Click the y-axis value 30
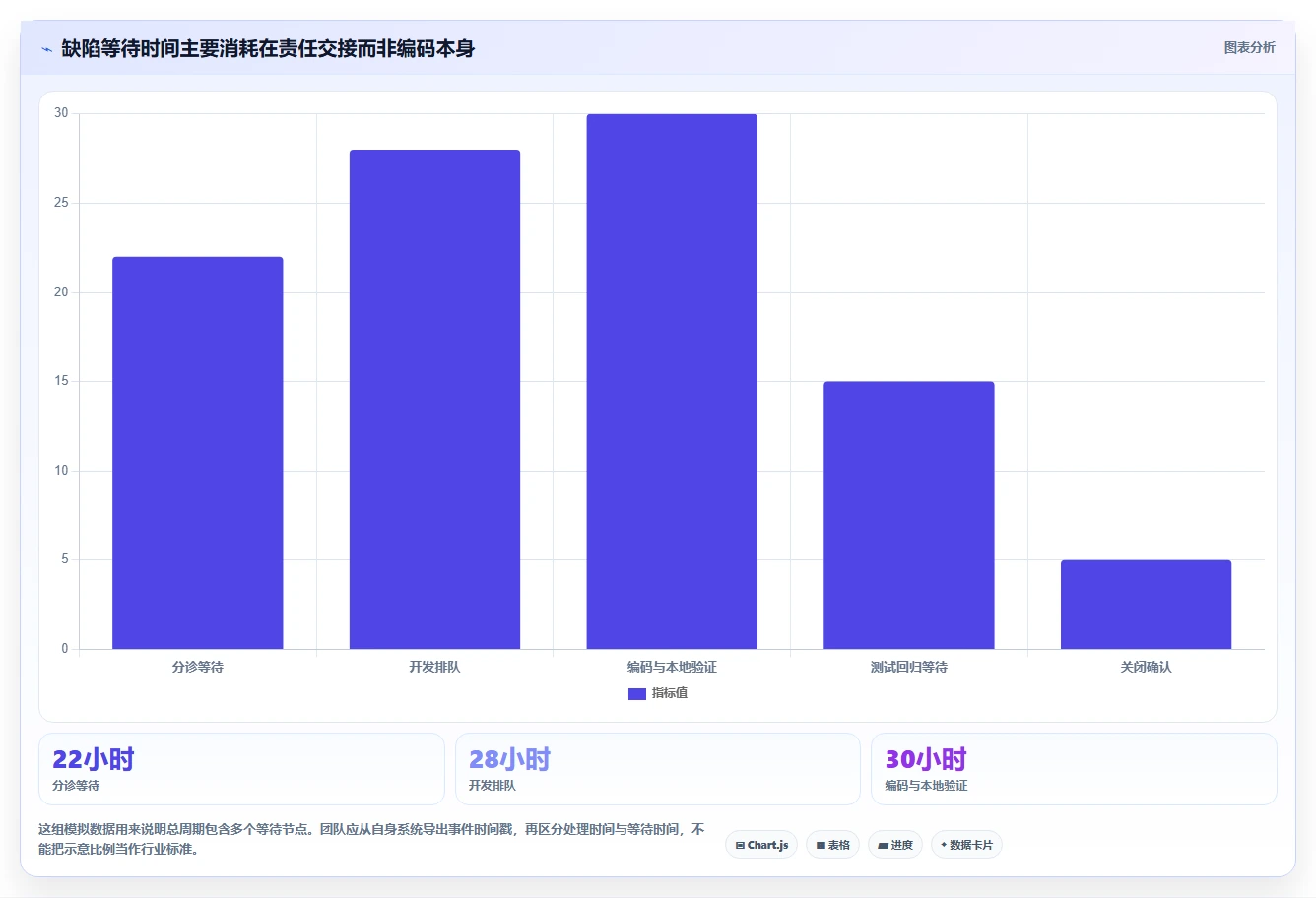 coord(61,113)
